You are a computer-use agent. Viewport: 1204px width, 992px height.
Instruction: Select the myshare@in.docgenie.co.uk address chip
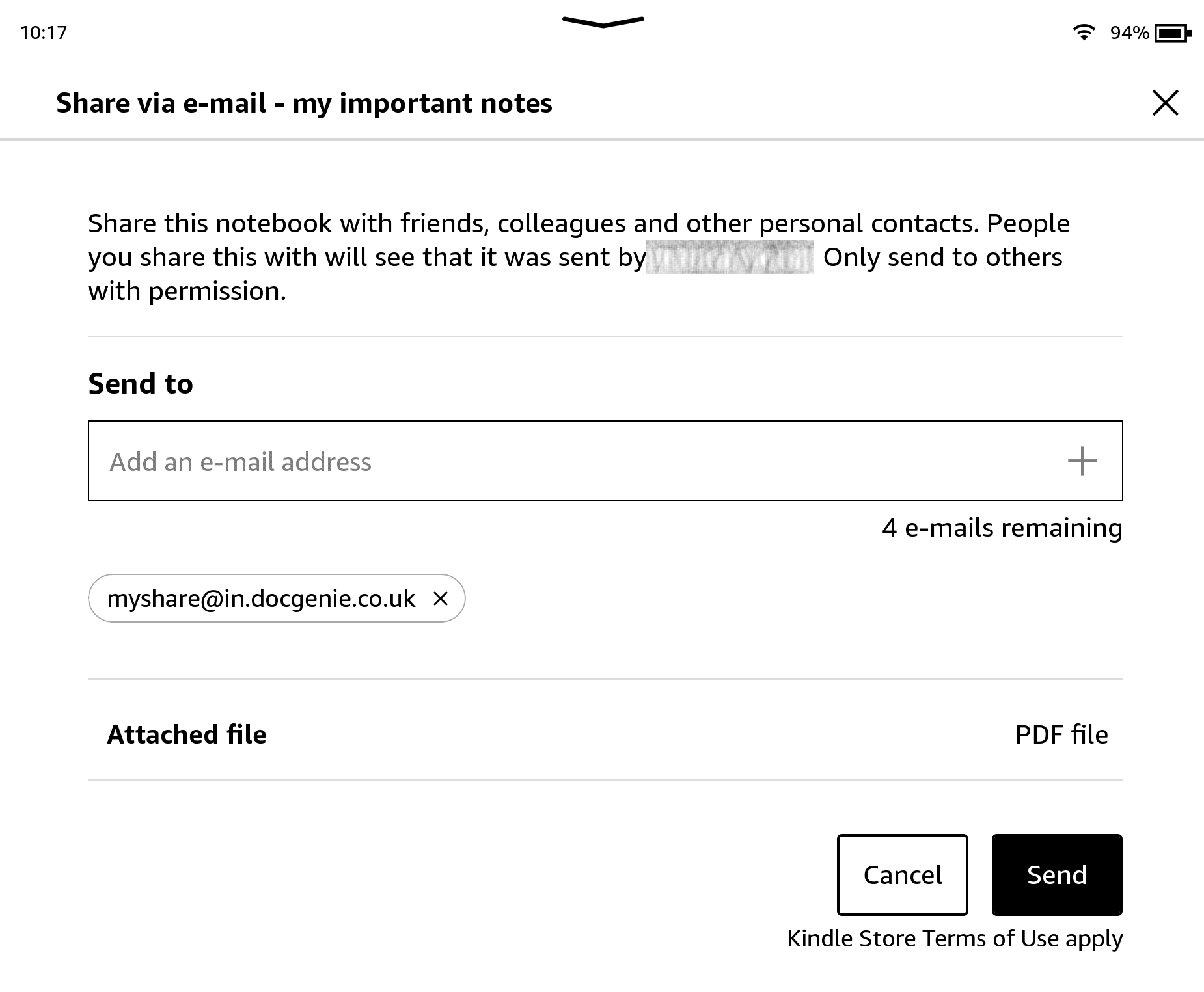coord(261,598)
